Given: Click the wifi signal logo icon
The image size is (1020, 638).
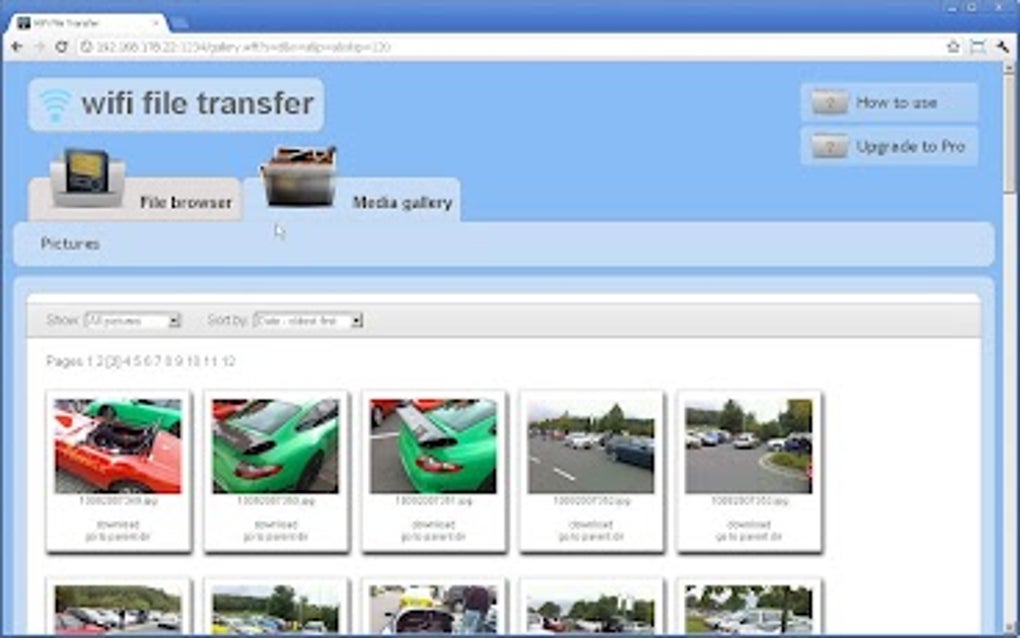Looking at the screenshot, I should click(55, 105).
